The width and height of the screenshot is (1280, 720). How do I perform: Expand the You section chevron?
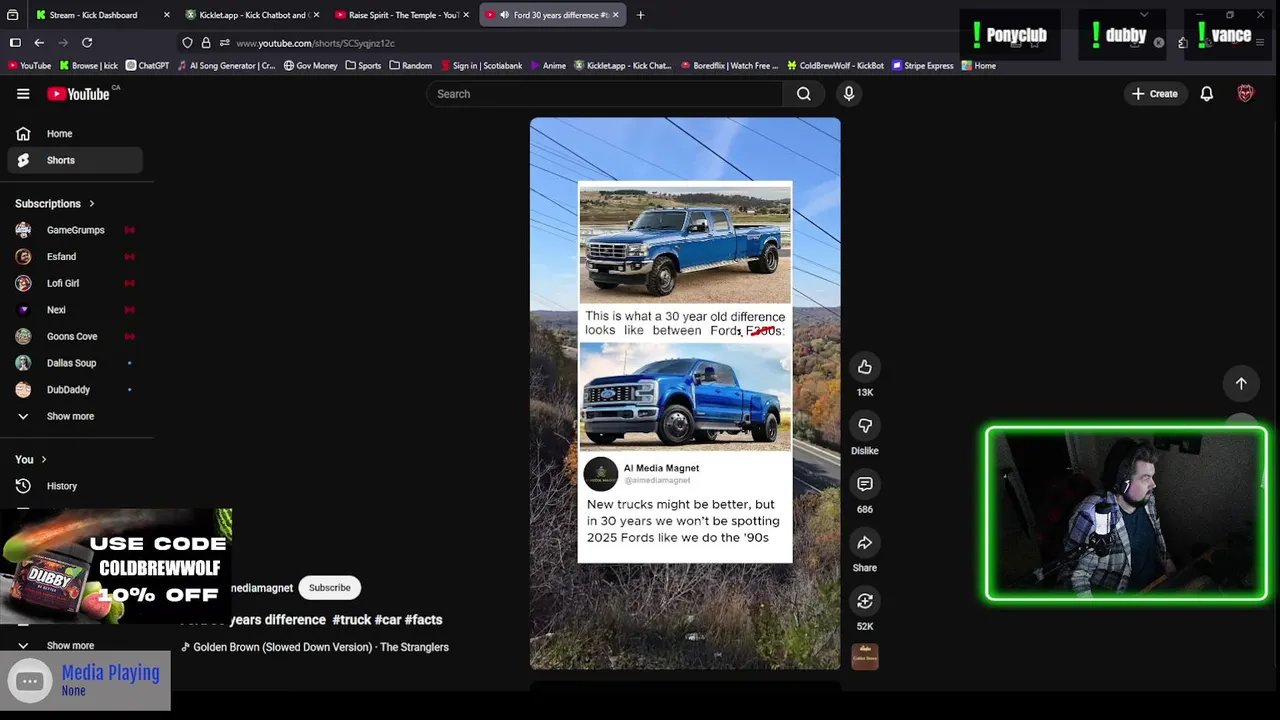(x=44, y=459)
